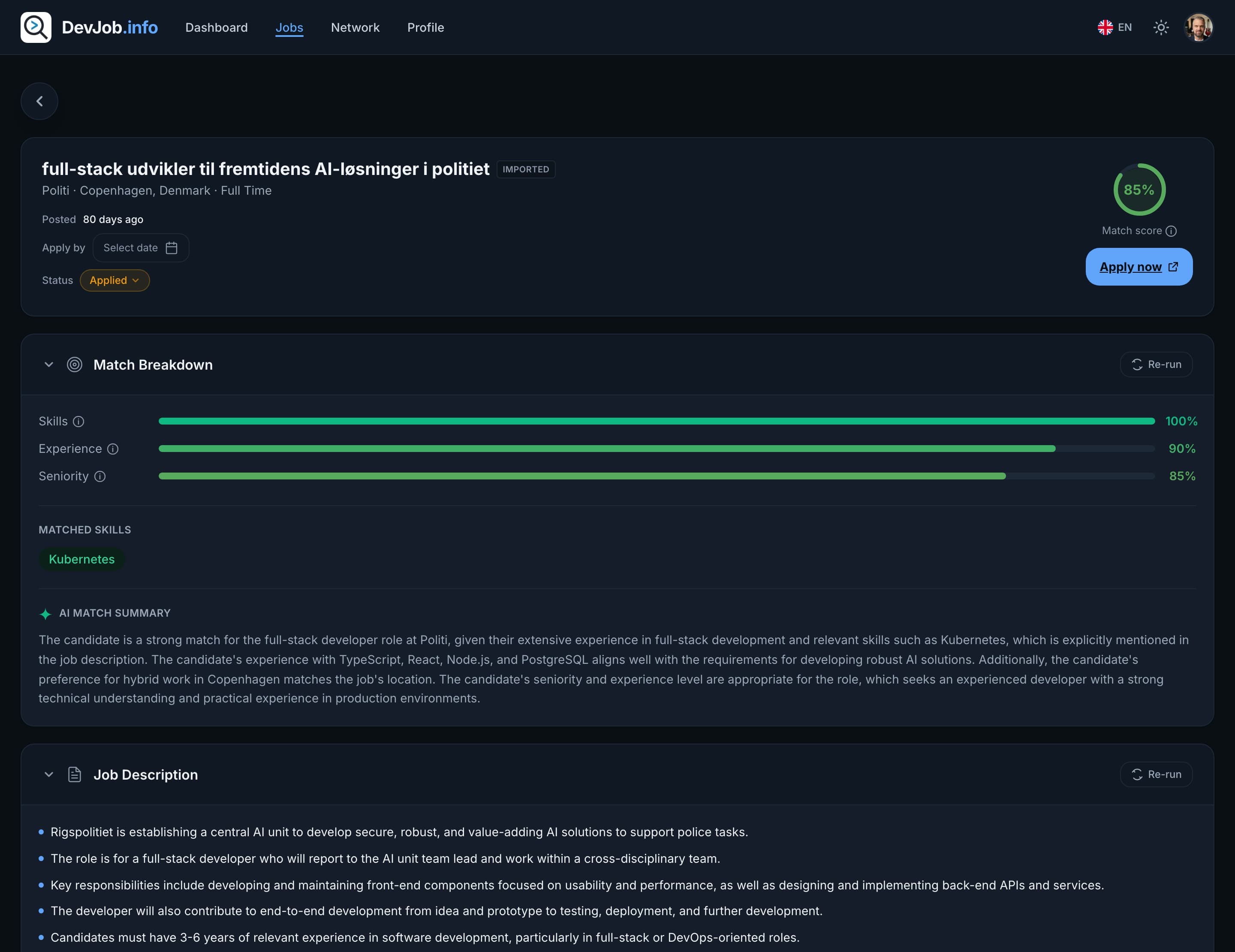Screen dimensions: 1235x952
Task: Go back using the left arrow button
Action: [x=39, y=101]
